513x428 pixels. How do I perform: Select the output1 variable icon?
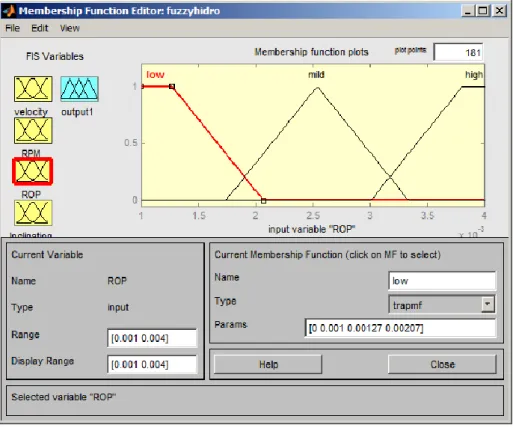tap(79, 89)
